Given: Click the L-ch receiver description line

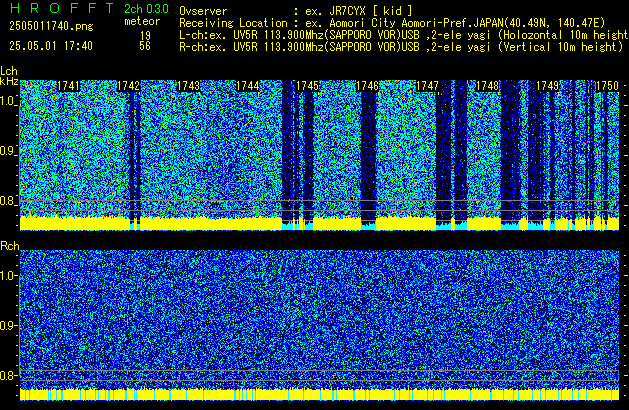Looking at the screenshot, I should 404,35.
